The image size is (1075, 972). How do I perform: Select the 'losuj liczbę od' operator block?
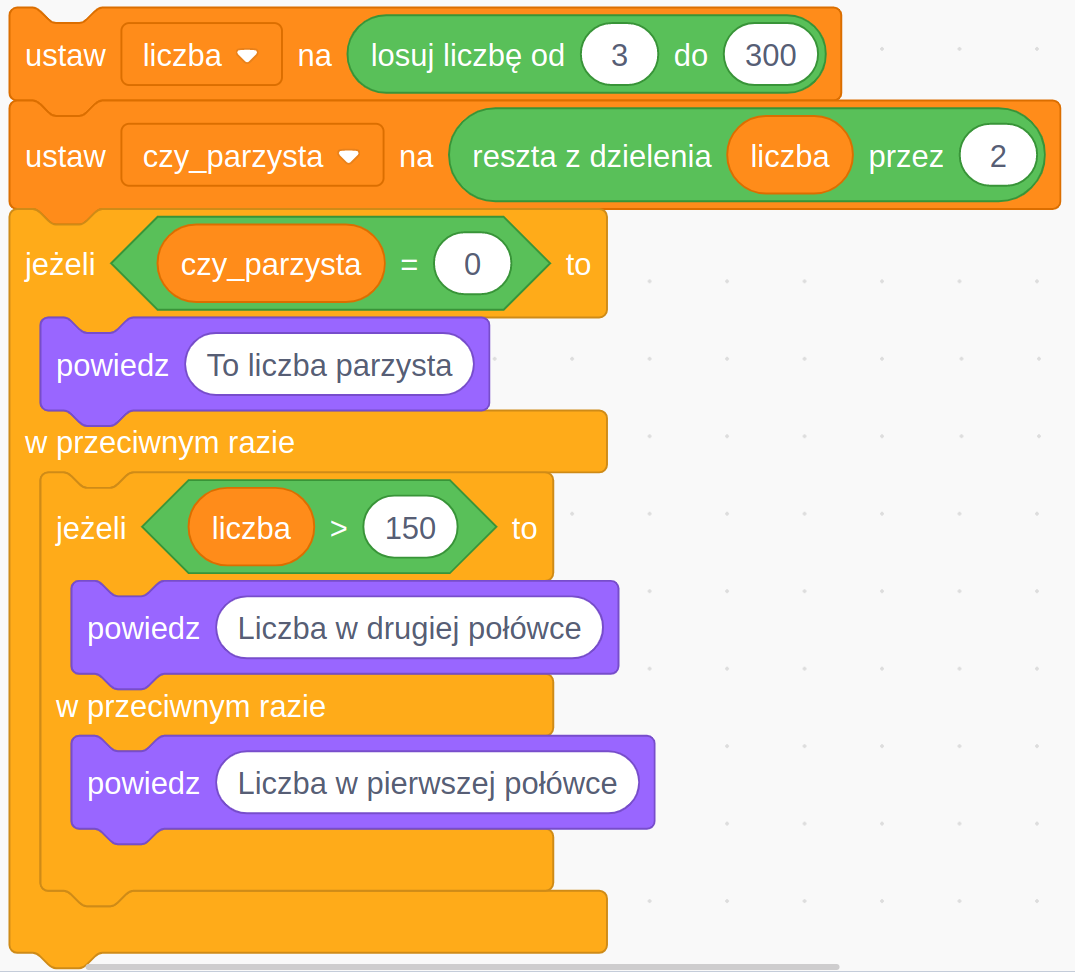(467, 55)
